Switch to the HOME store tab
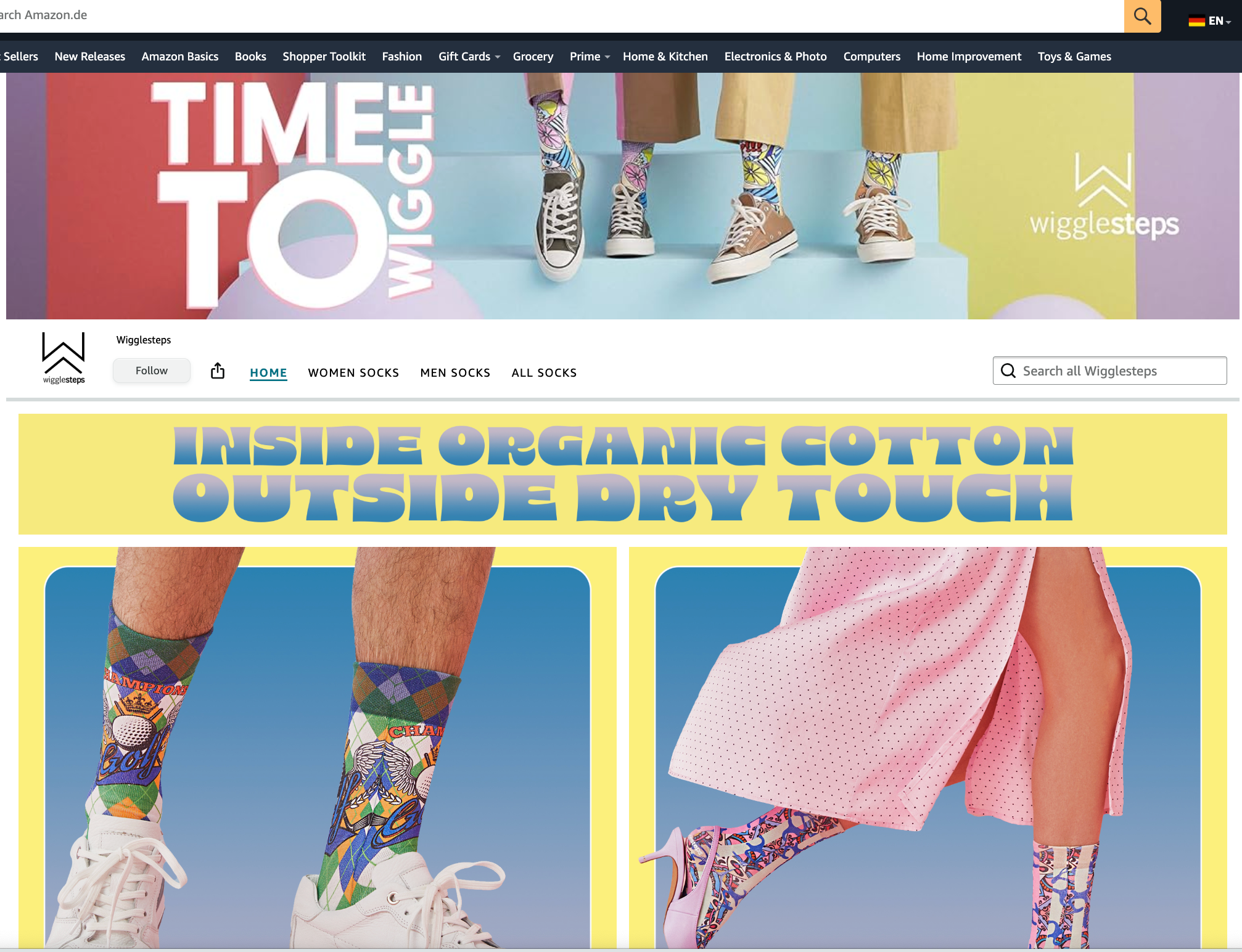The width and height of the screenshot is (1242, 952). 268,372
